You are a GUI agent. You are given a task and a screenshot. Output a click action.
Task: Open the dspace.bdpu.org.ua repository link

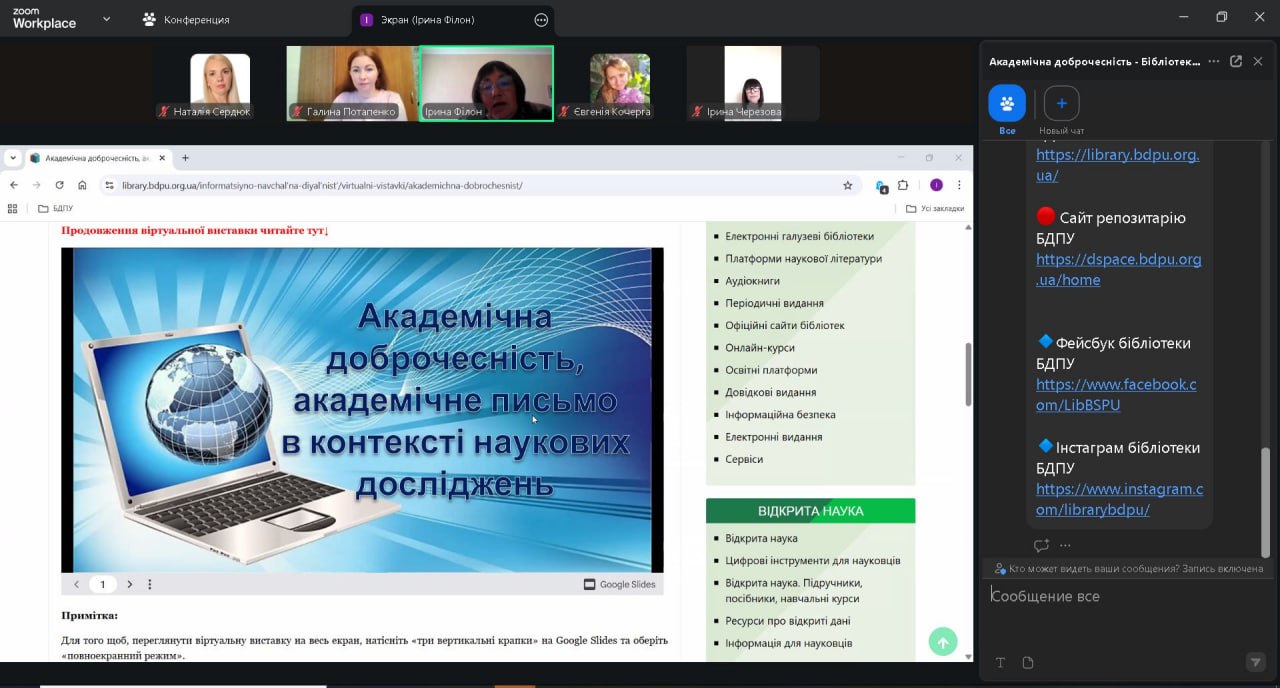point(1118,270)
